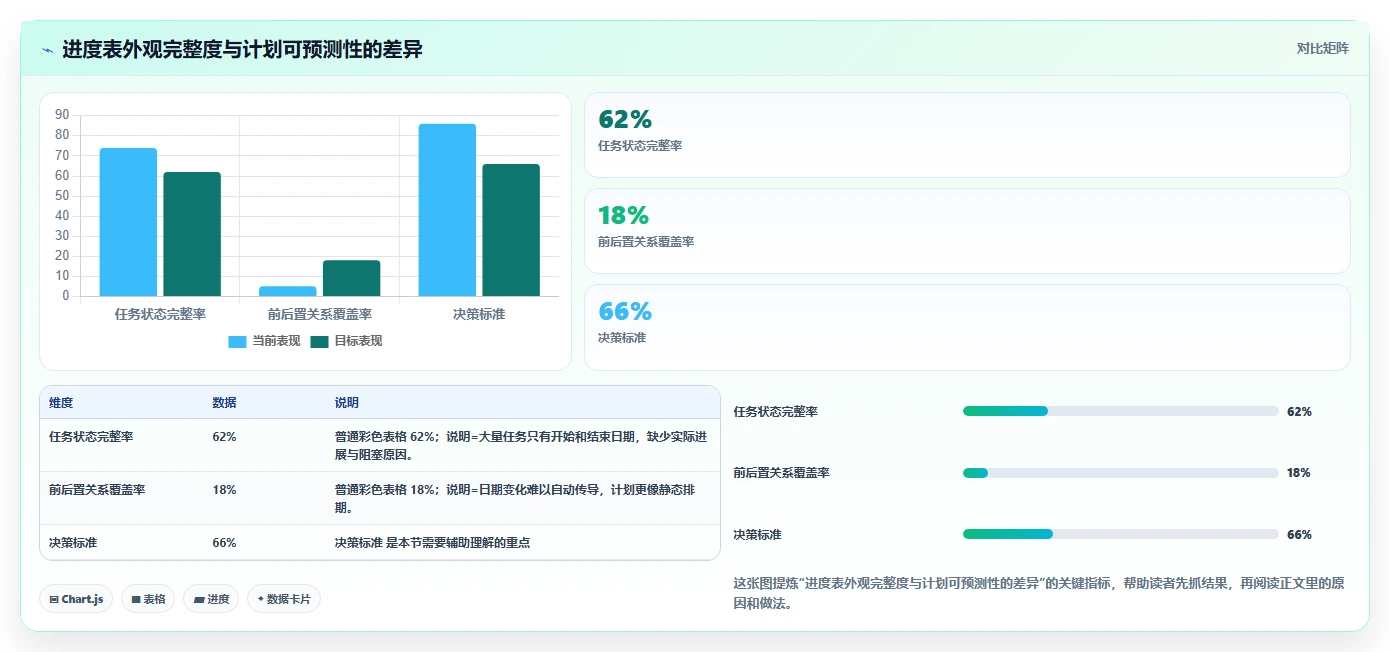Click the 目标表现 bar for 决策标准
The height and width of the screenshot is (652, 1390).
point(511,230)
